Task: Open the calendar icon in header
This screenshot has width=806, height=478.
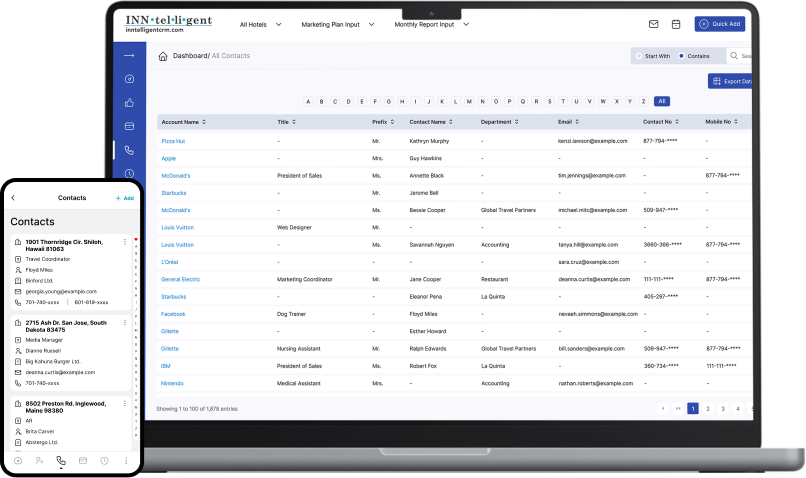Action: click(x=676, y=24)
